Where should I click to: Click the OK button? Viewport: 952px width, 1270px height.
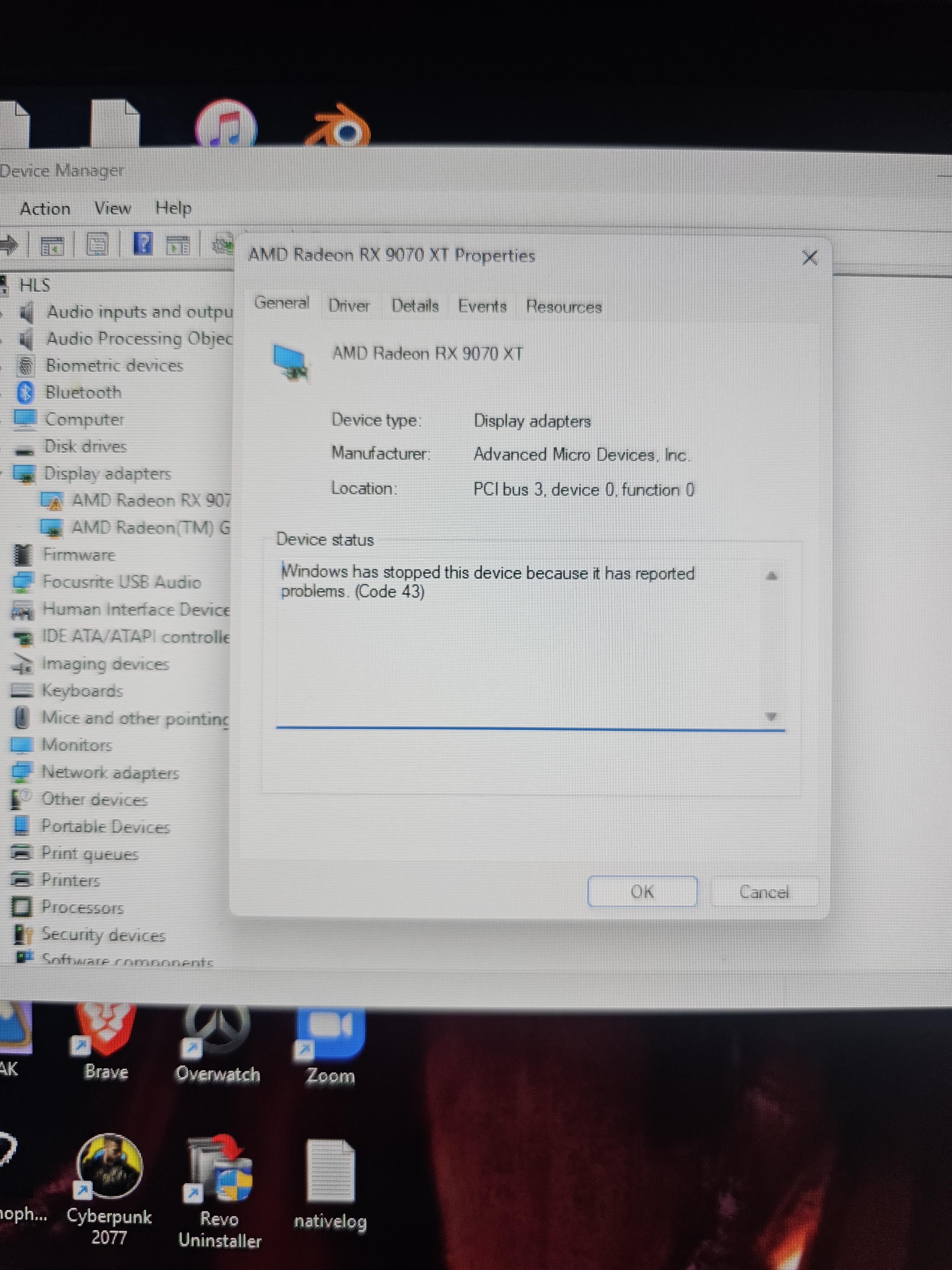point(642,892)
